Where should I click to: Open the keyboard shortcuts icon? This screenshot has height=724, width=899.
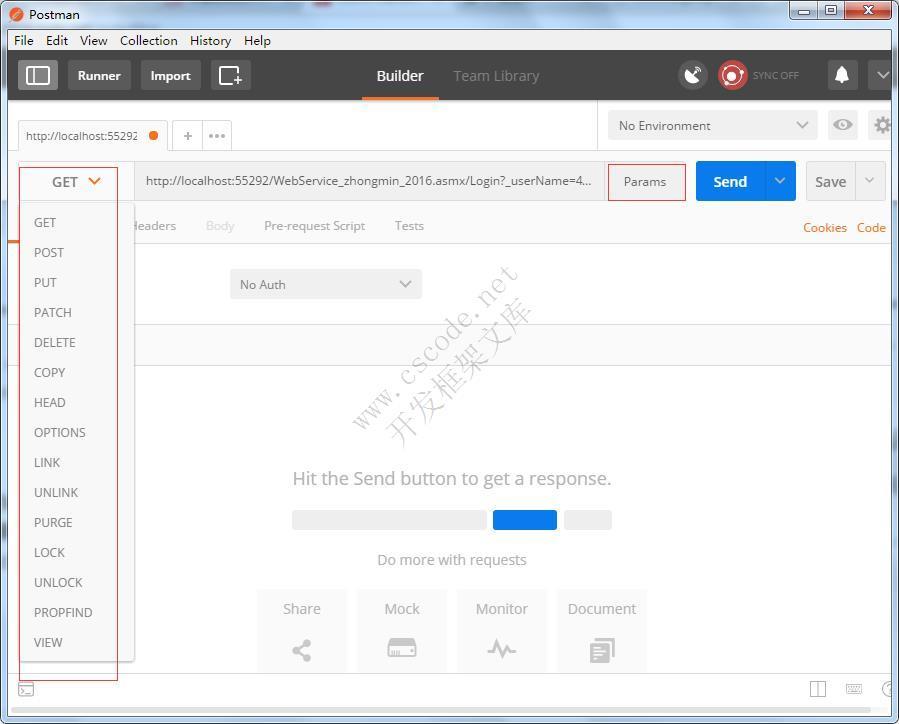(854, 689)
